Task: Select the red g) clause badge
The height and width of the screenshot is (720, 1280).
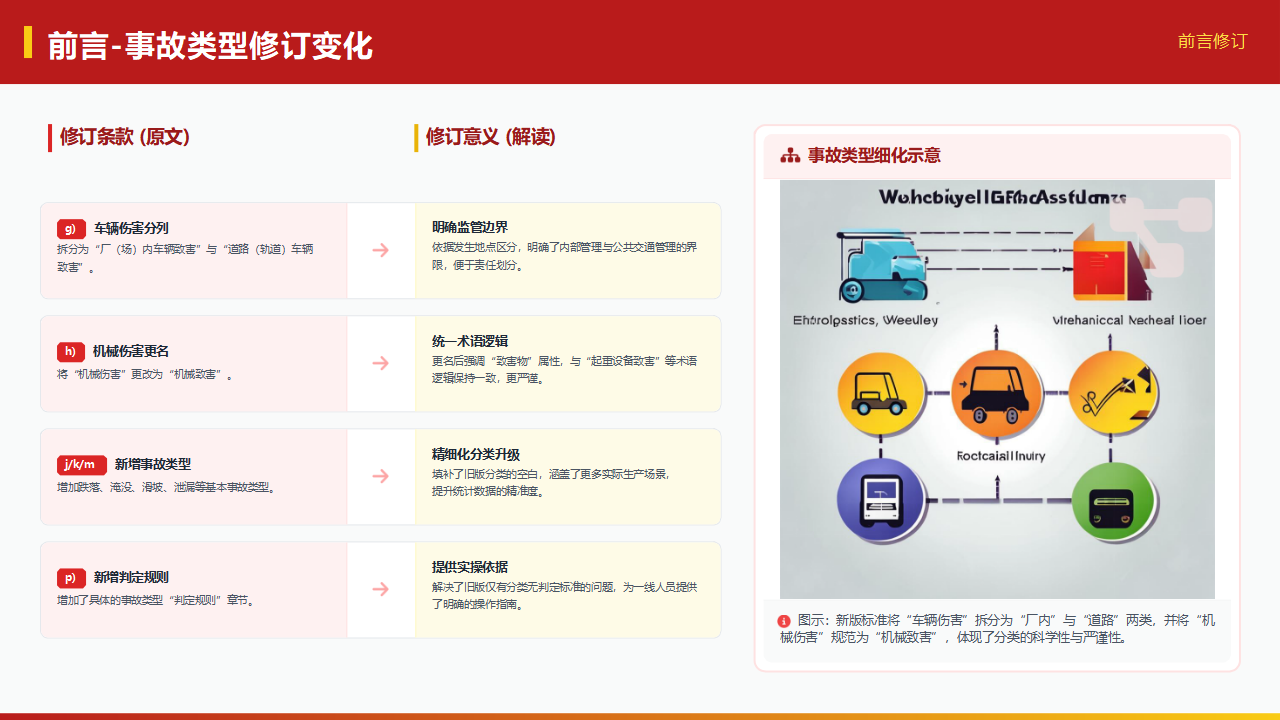Action: tap(71, 228)
